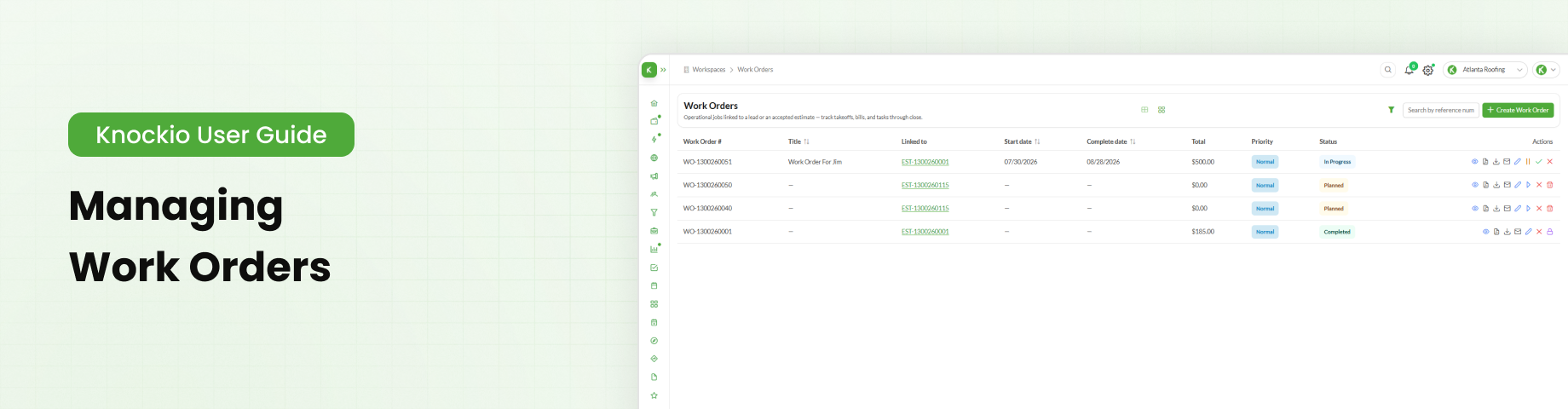Image resolution: width=1568 pixels, height=409 pixels.
Task: Click the Completed status badge
Action: [x=1337, y=232]
